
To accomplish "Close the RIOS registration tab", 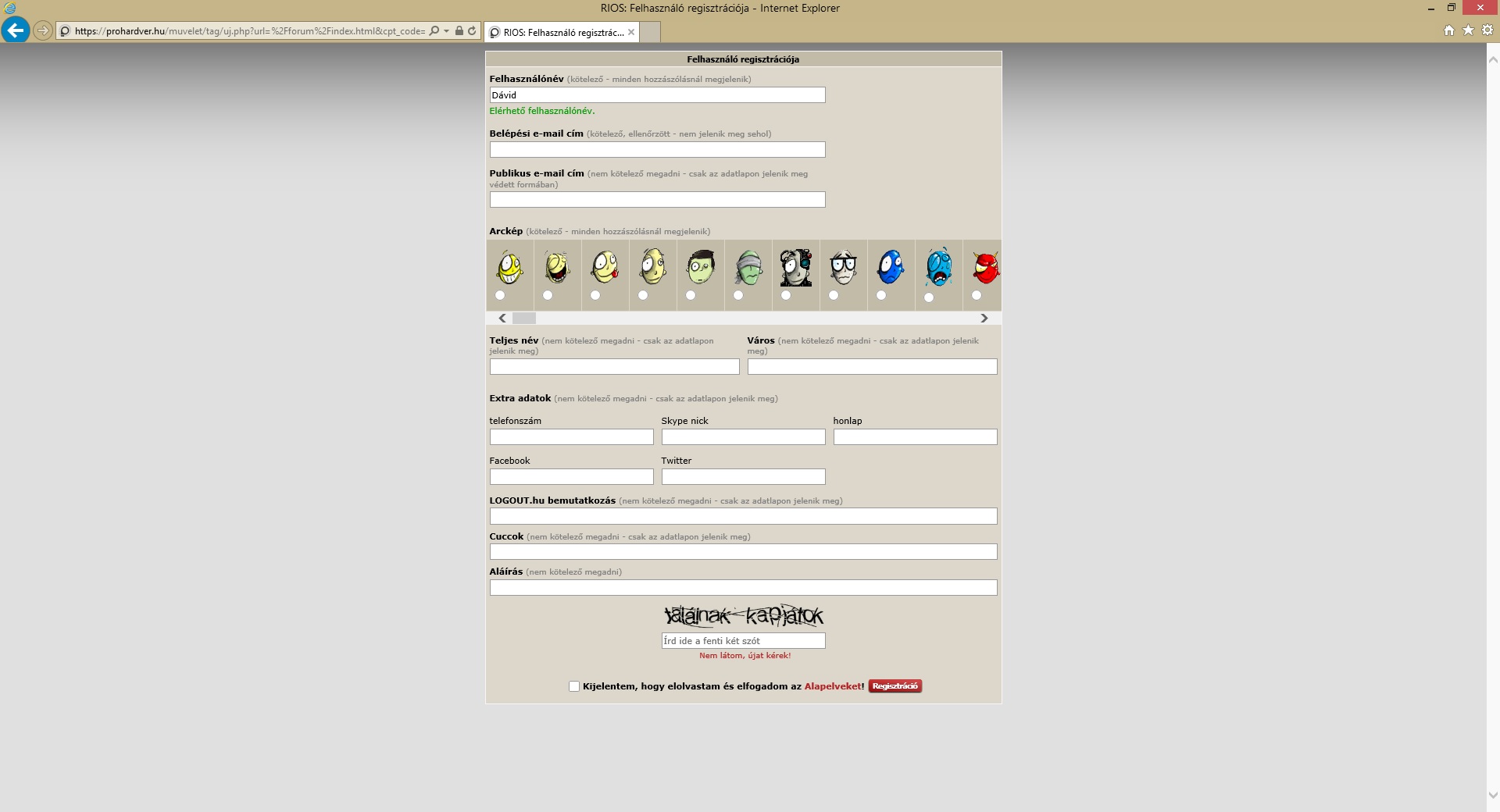I will pyautogui.click(x=631, y=32).
